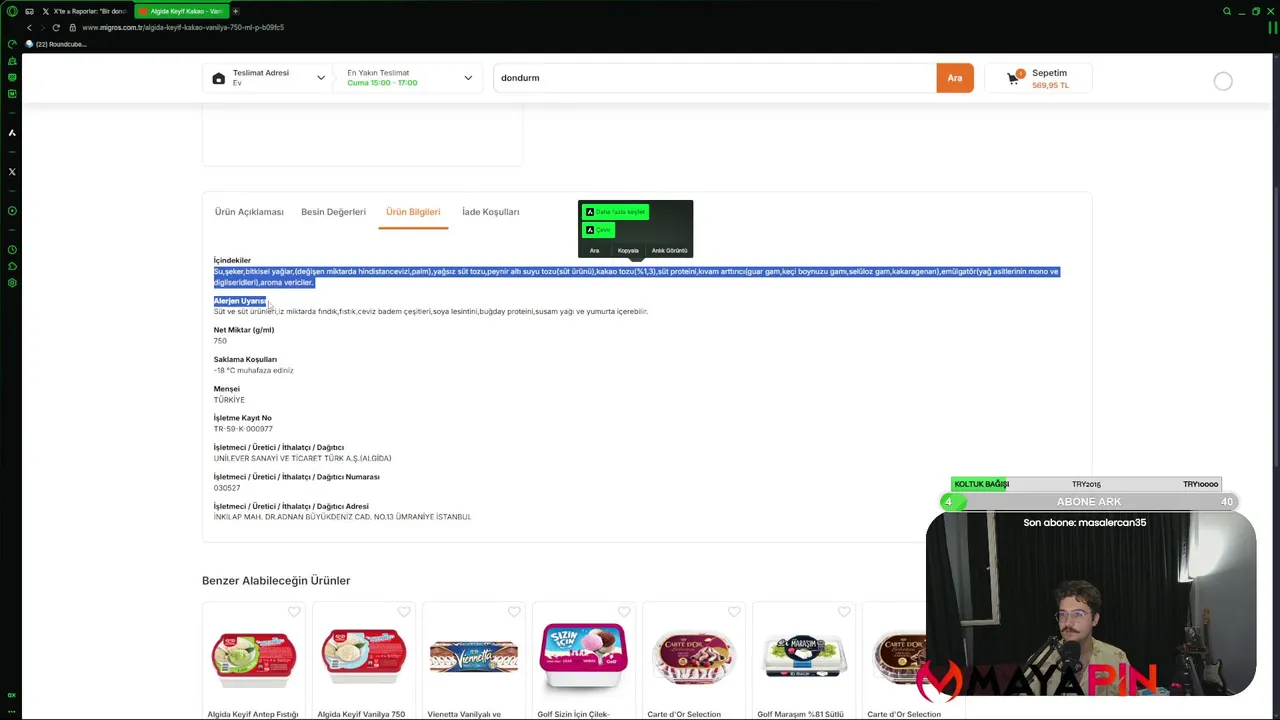
Task: Open the shopping cart icon
Action: pos(1013,78)
